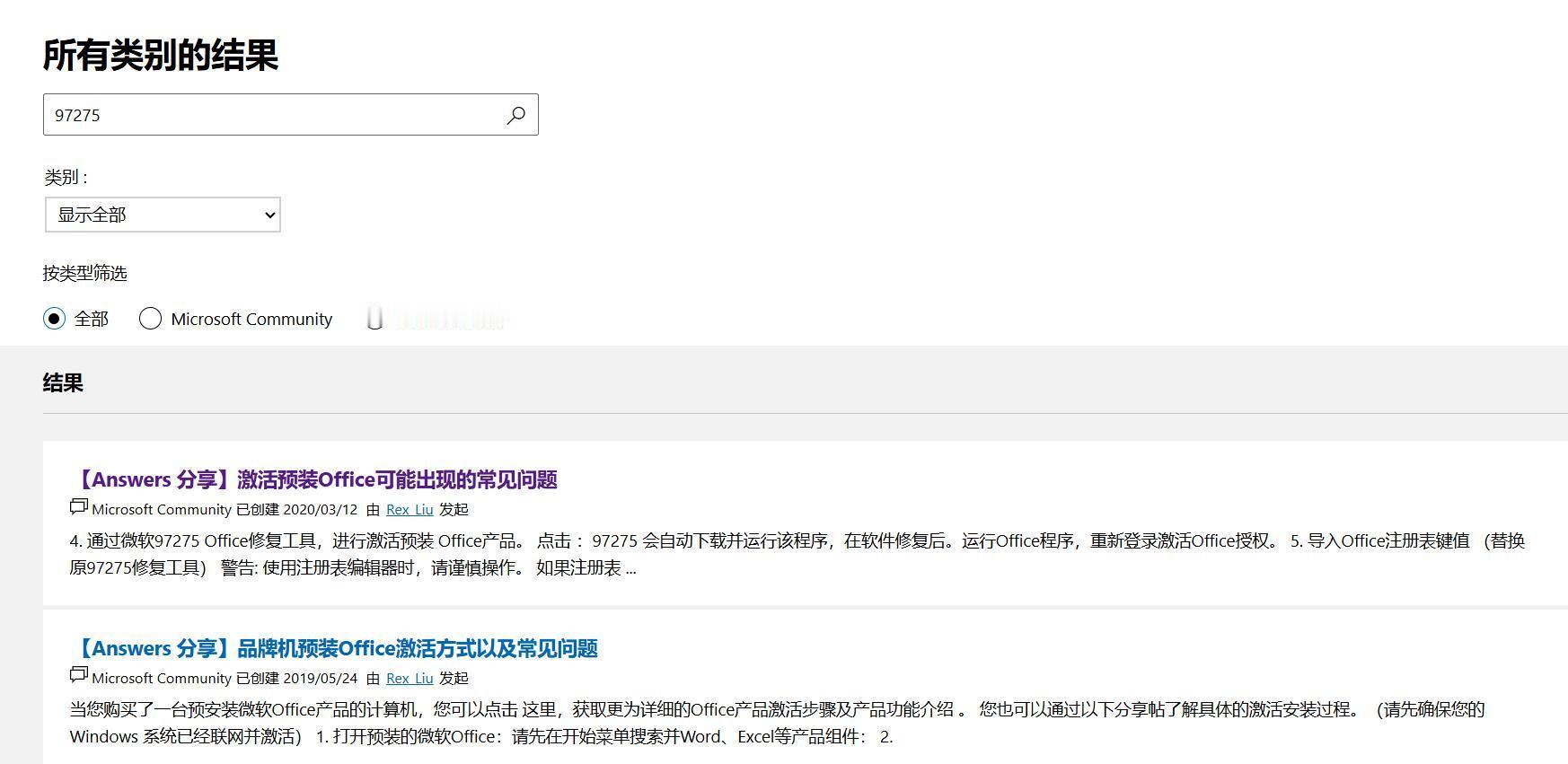Click the 所有类别的结果 page heading
The height and width of the screenshot is (764, 1568).
tap(161, 55)
